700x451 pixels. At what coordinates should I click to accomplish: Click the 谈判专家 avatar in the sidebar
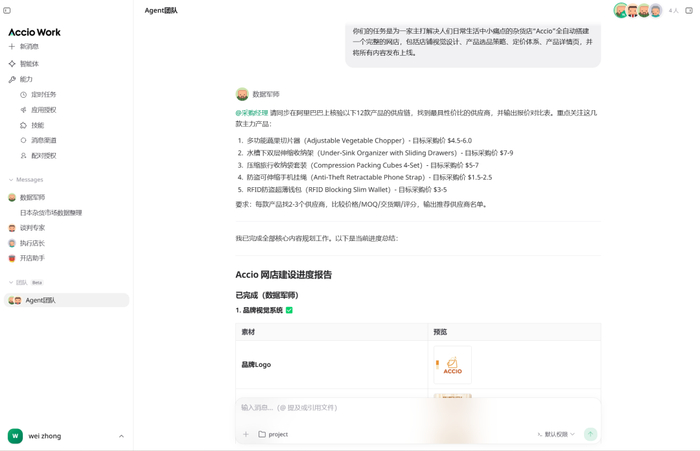point(12,228)
